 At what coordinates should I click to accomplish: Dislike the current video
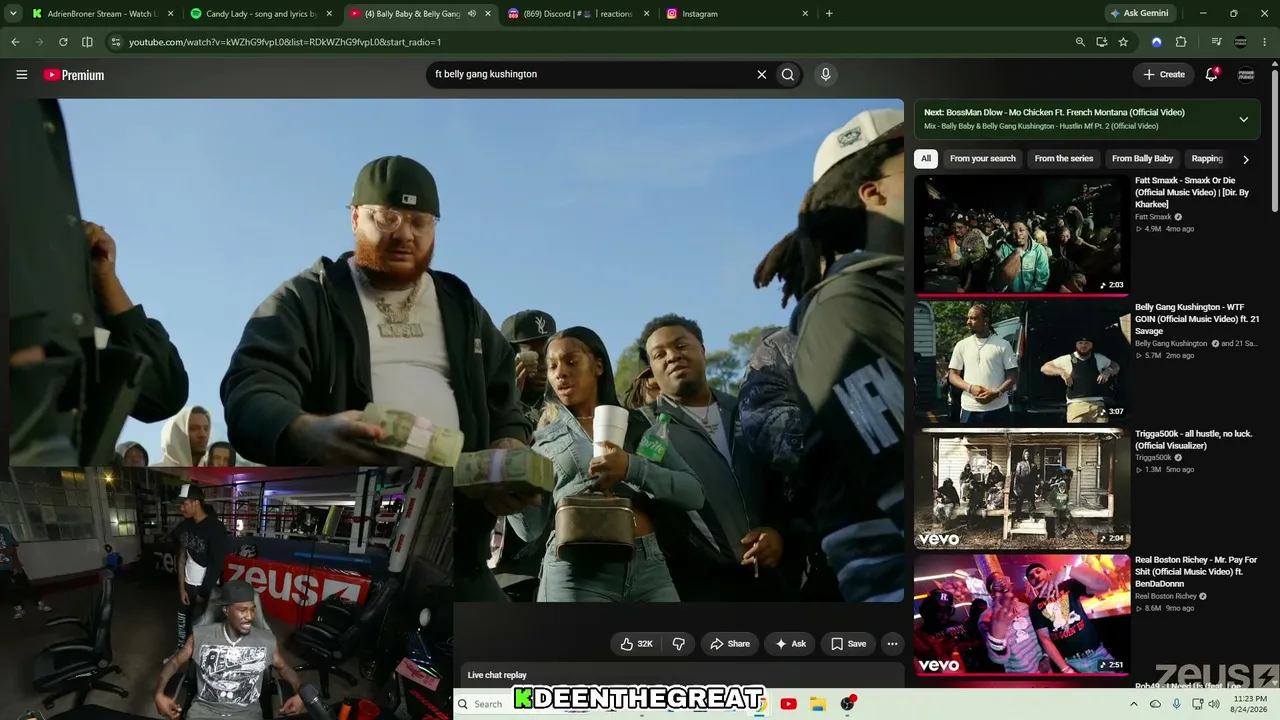[678, 644]
